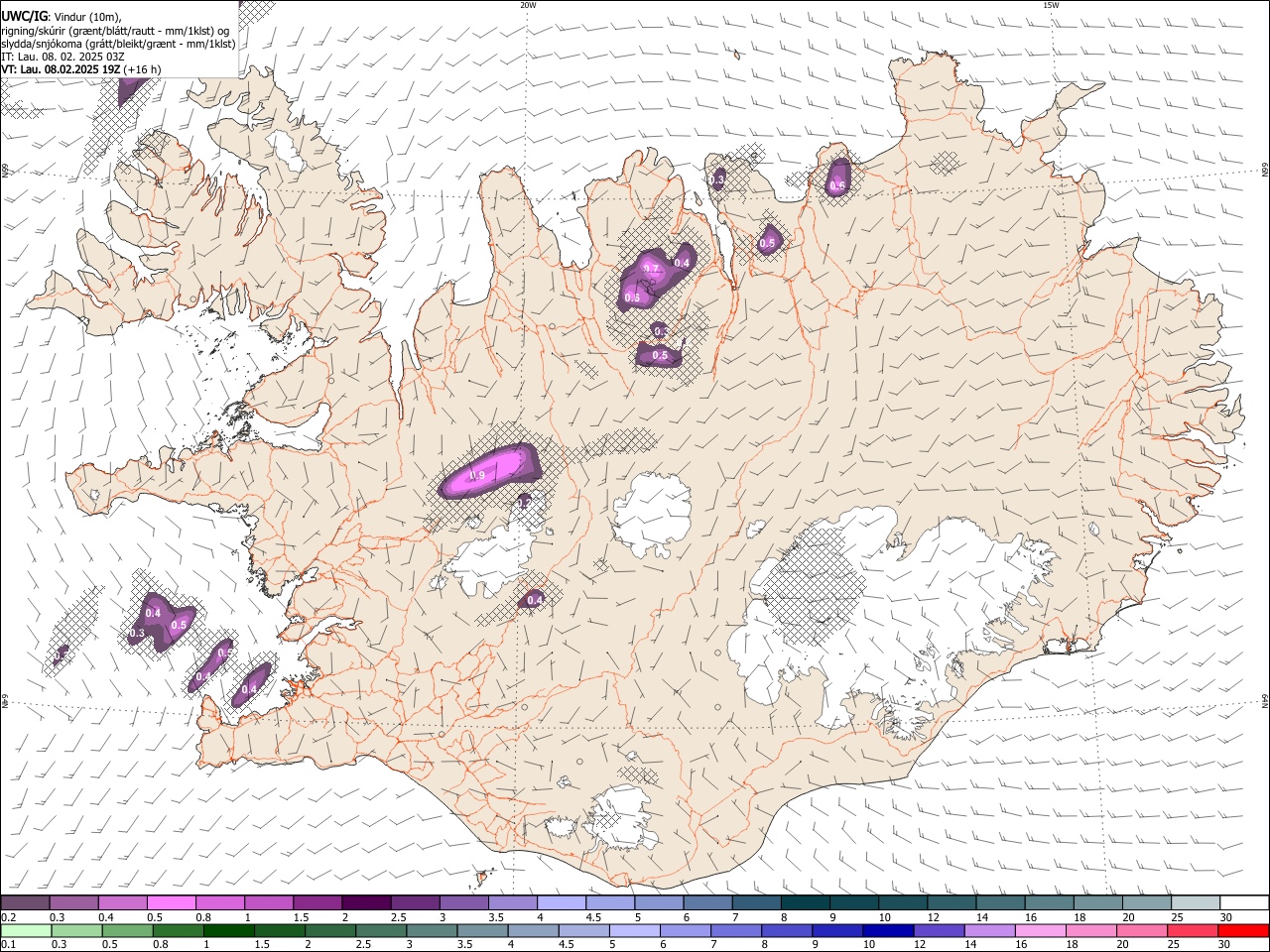The width and height of the screenshot is (1270, 952).
Task: Click the IT: Lau. 08. 02. 2025 03Z line
Action: click(x=63, y=57)
